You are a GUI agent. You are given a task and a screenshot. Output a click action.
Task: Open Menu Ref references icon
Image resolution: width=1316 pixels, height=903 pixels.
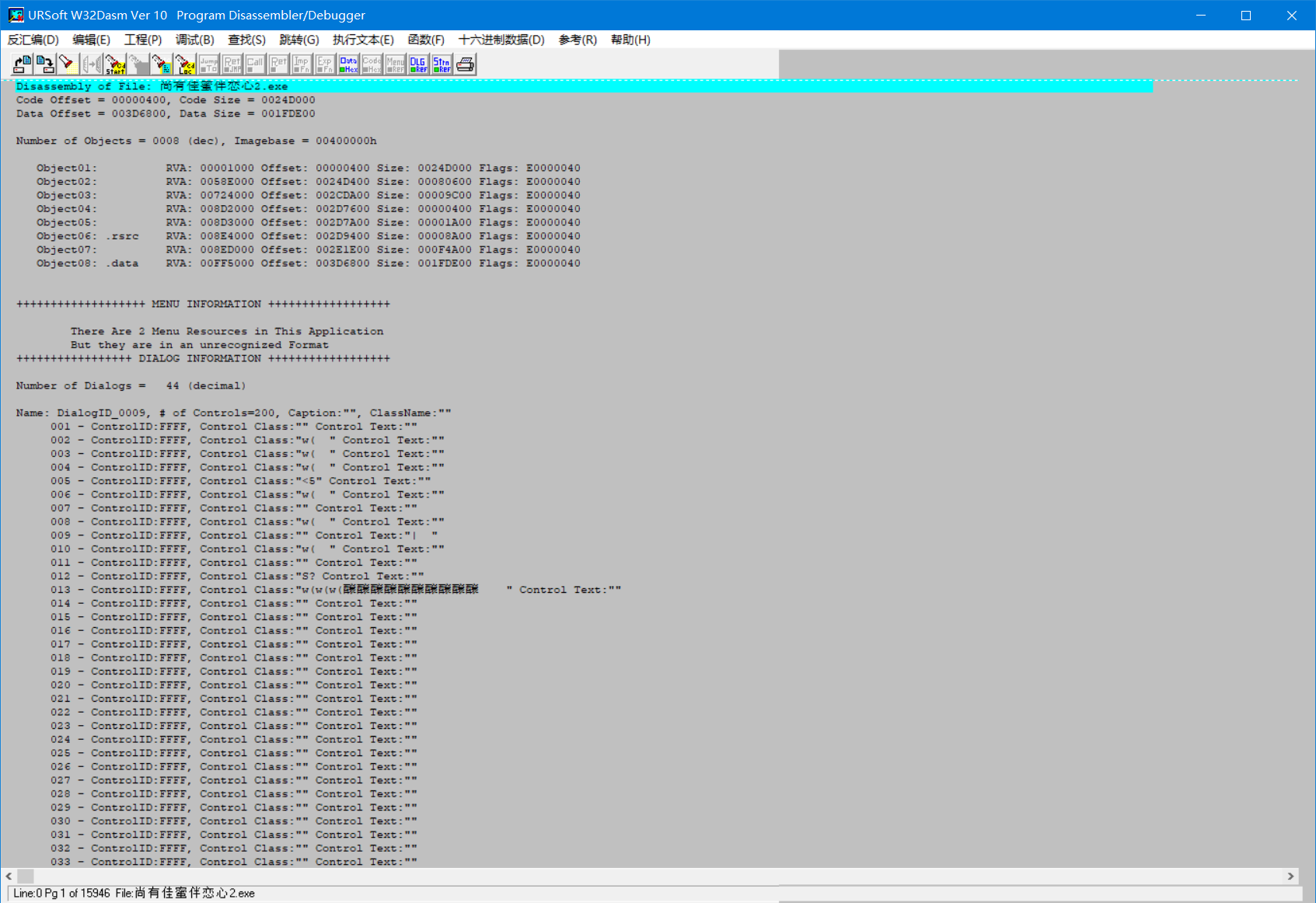[395, 64]
